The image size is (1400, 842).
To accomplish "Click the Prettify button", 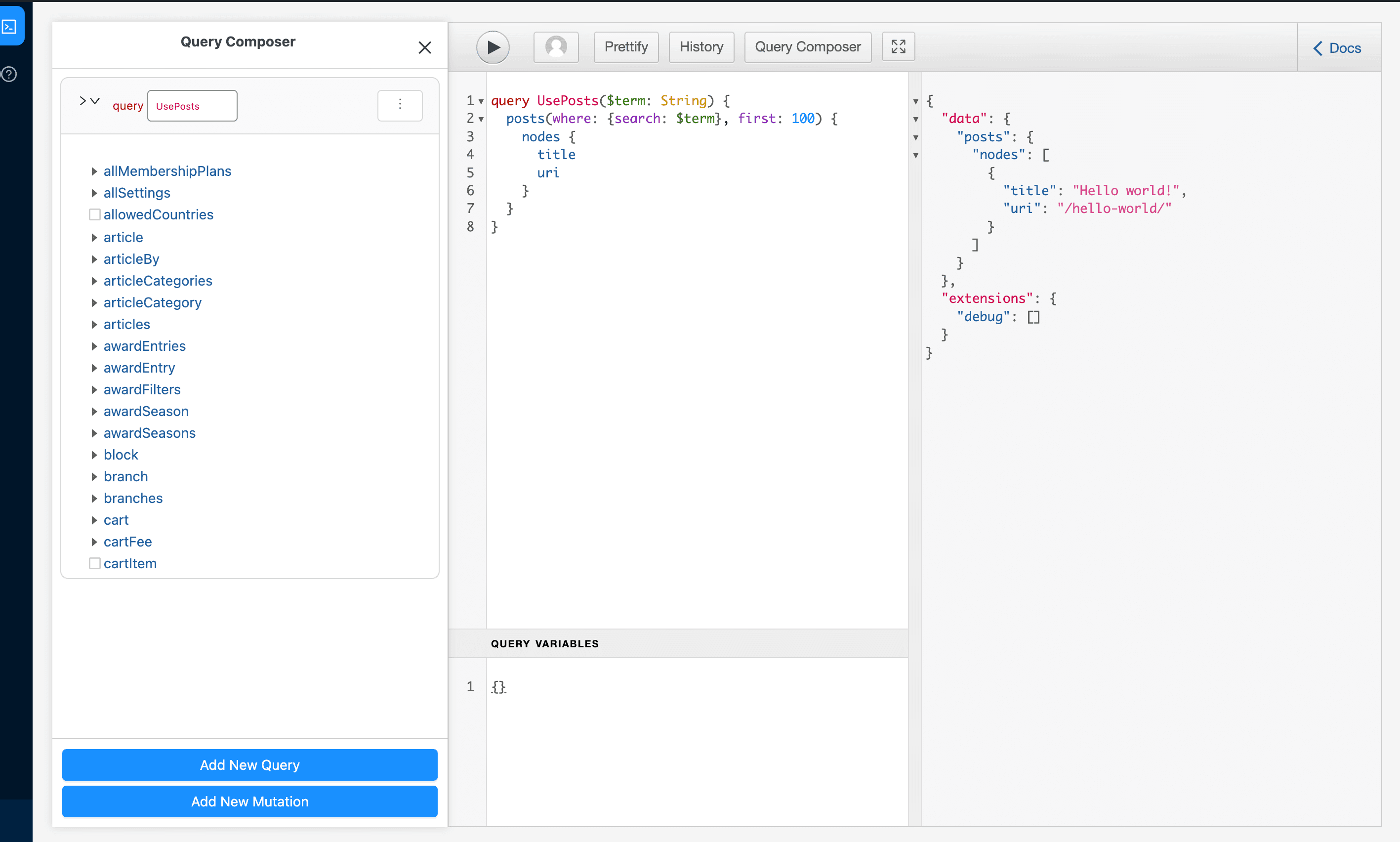I will click(625, 47).
